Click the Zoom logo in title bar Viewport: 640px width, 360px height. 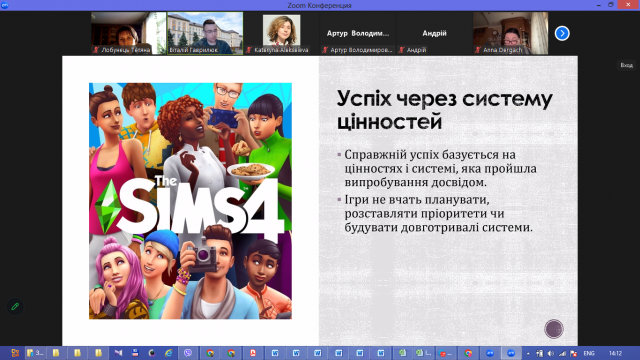(4, 5)
